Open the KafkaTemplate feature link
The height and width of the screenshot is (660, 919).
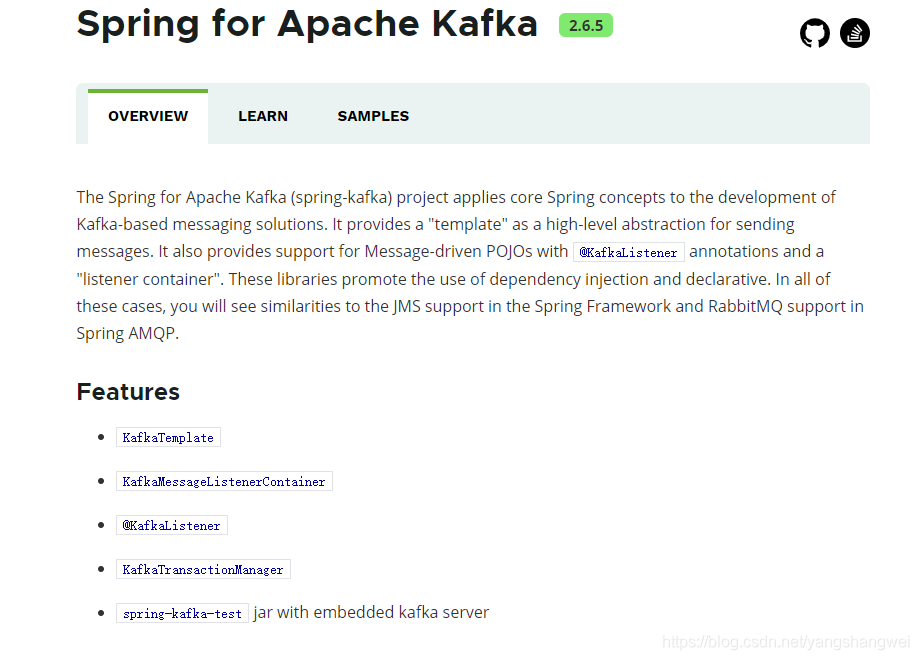click(167, 437)
